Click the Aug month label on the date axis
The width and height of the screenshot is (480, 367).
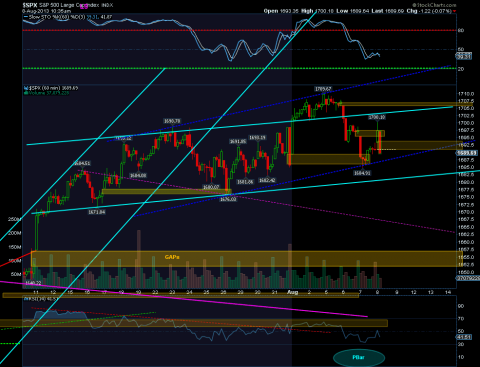point(292,292)
